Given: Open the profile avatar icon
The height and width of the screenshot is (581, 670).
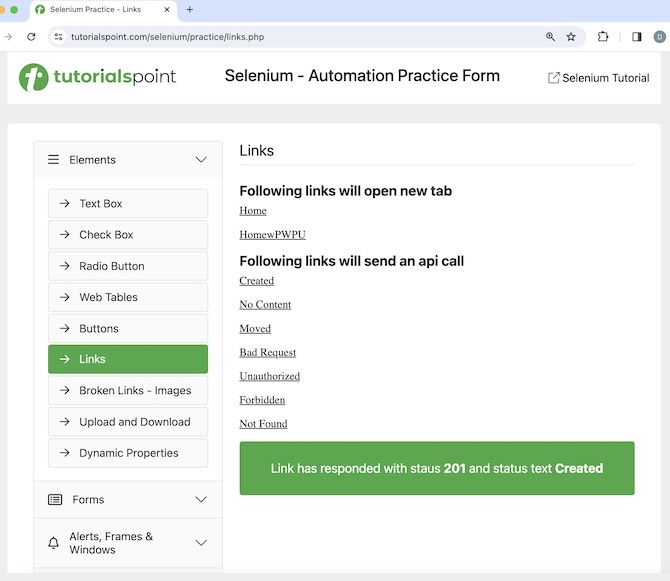Looking at the screenshot, I should (660, 37).
